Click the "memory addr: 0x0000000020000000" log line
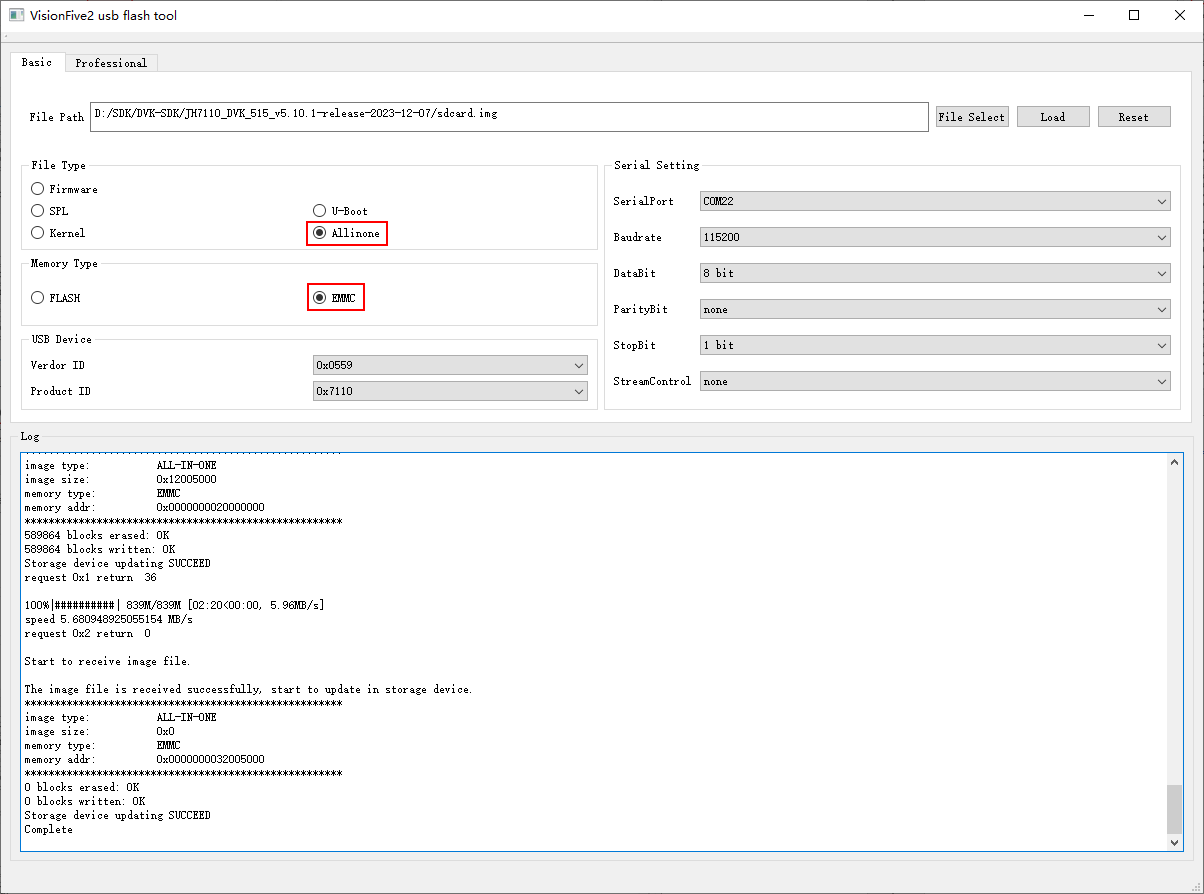Viewport: 1204px width, 894px height. pos(145,507)
